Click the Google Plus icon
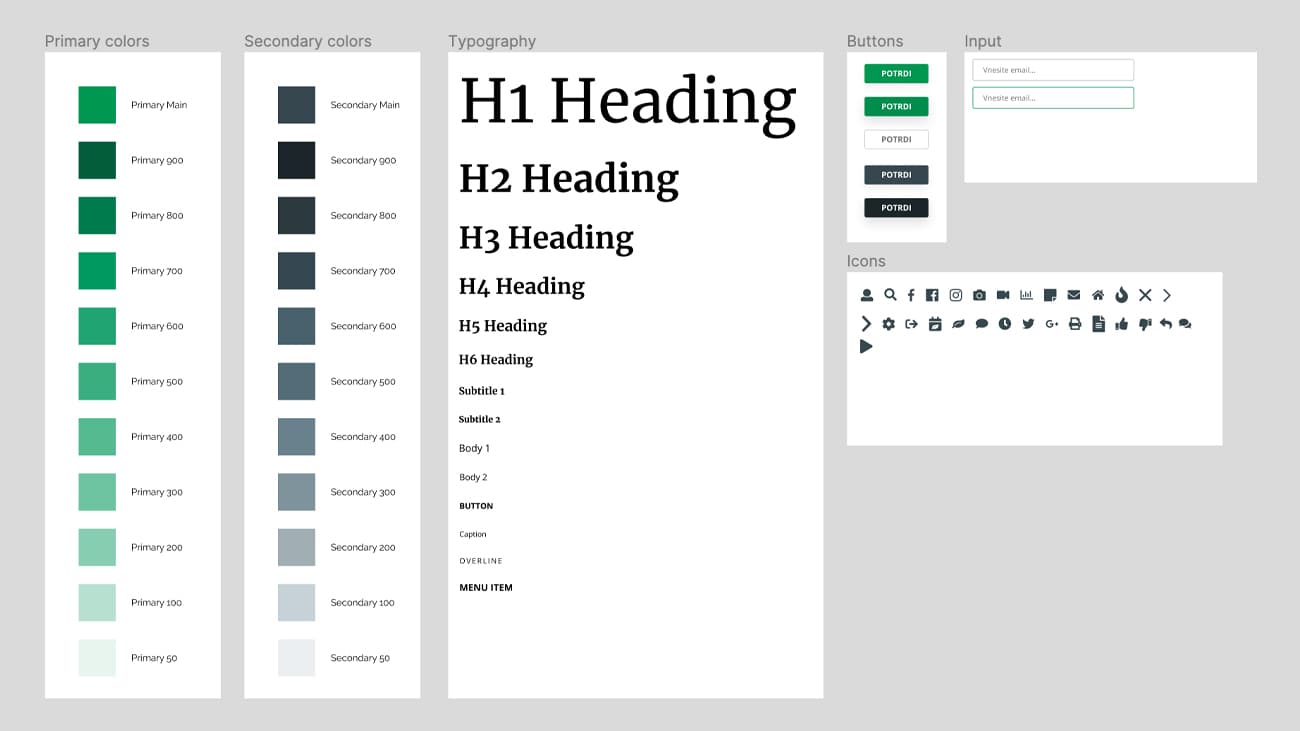 pos(1052,324)
